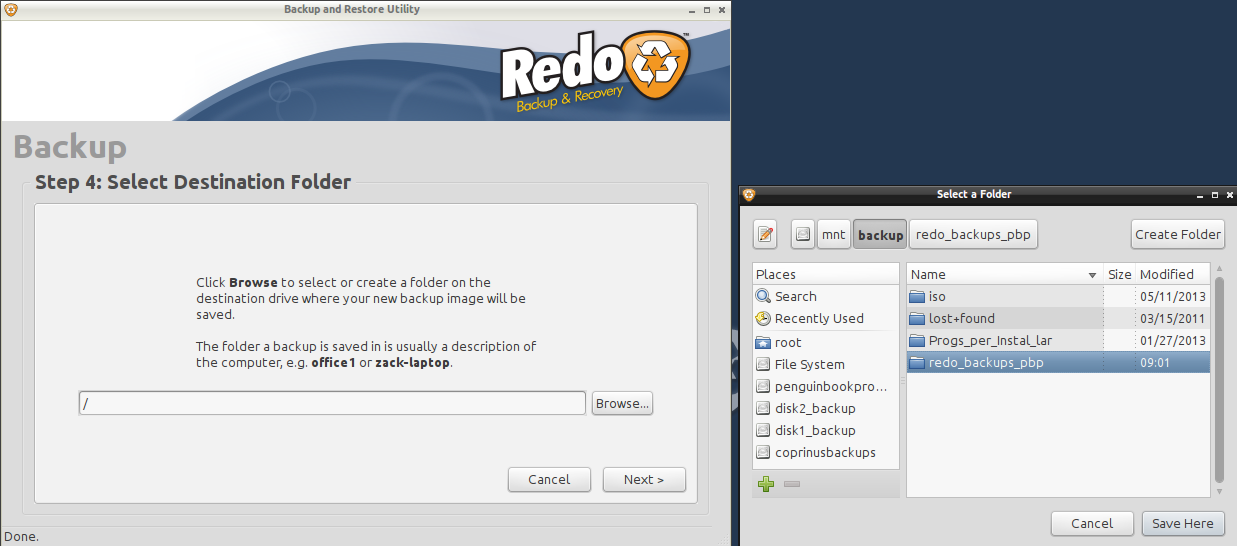The width and height of the screenshot is (1237, 546).
Task: Select the root home folder in Places
Action: (787, 342)
